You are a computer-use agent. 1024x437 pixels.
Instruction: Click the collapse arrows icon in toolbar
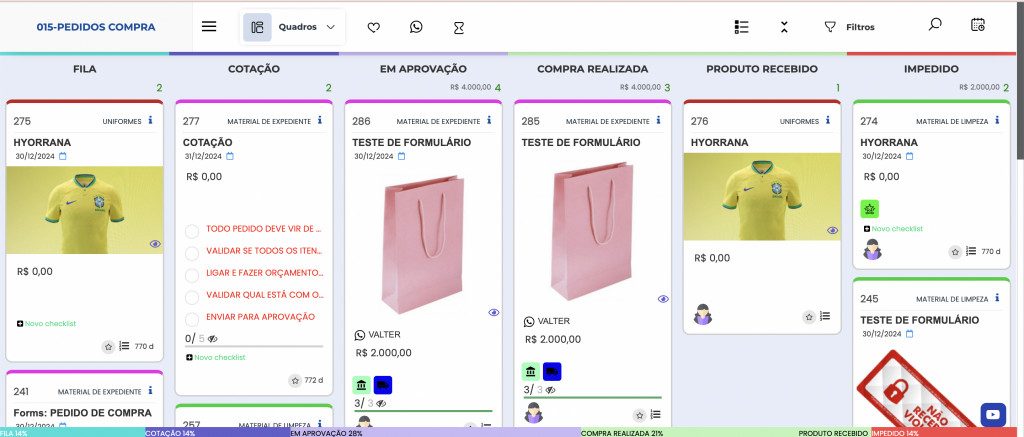tap(785, 27)
